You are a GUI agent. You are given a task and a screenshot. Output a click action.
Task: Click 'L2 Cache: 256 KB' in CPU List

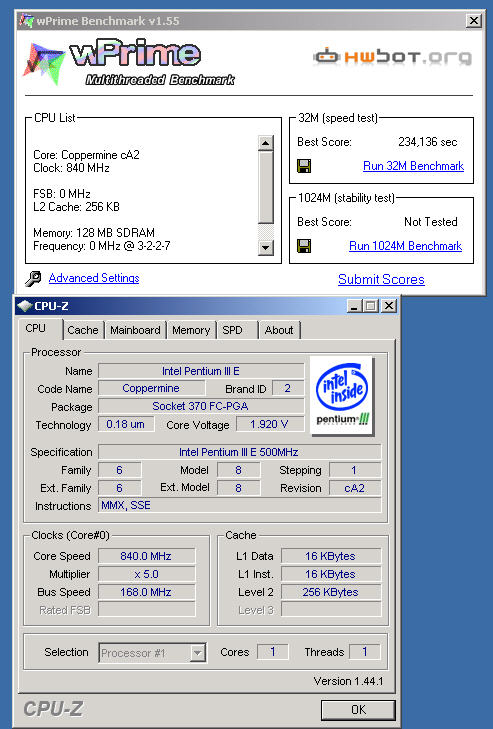76,206
